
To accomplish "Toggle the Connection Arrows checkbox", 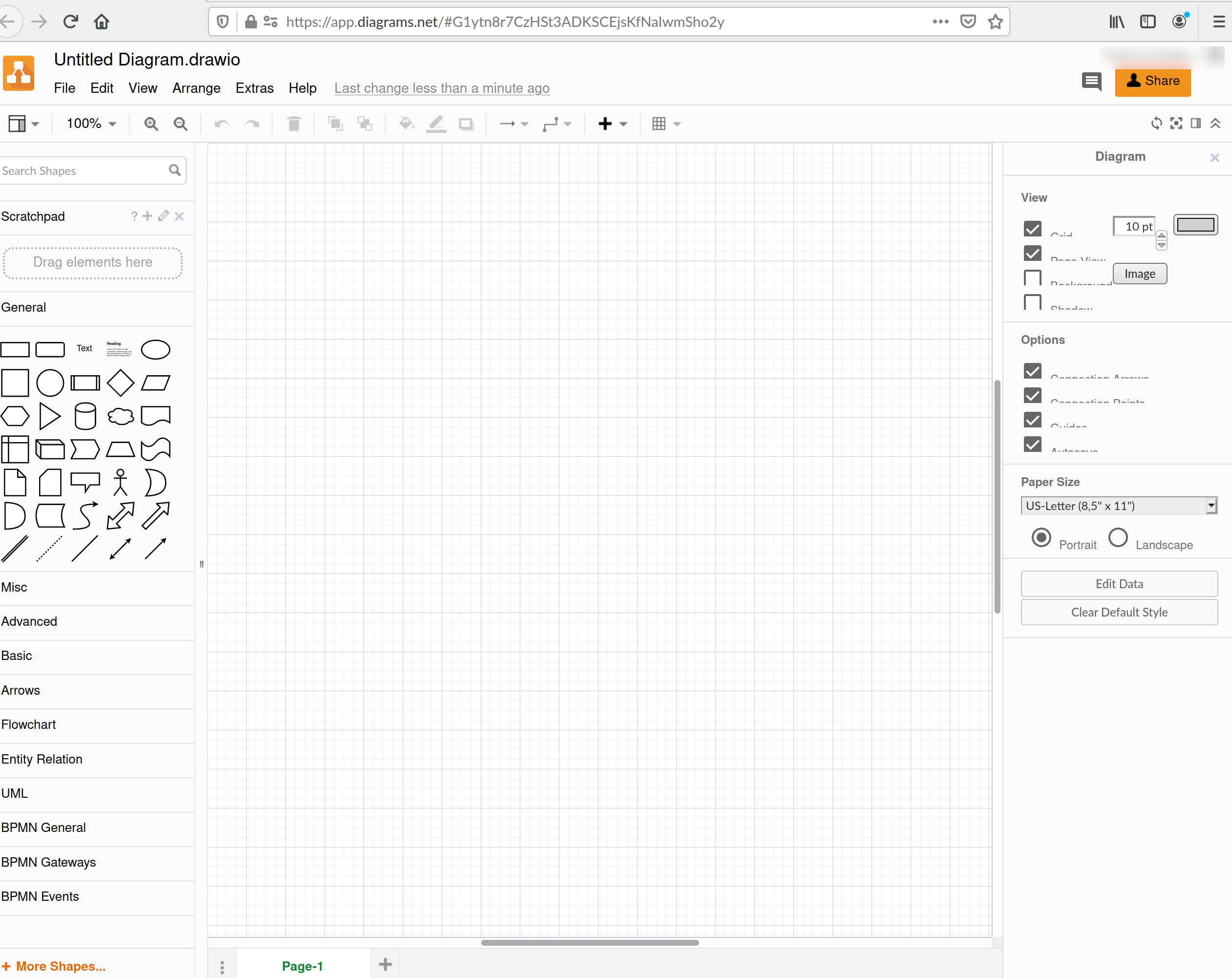I will (x=1033, y=371).
